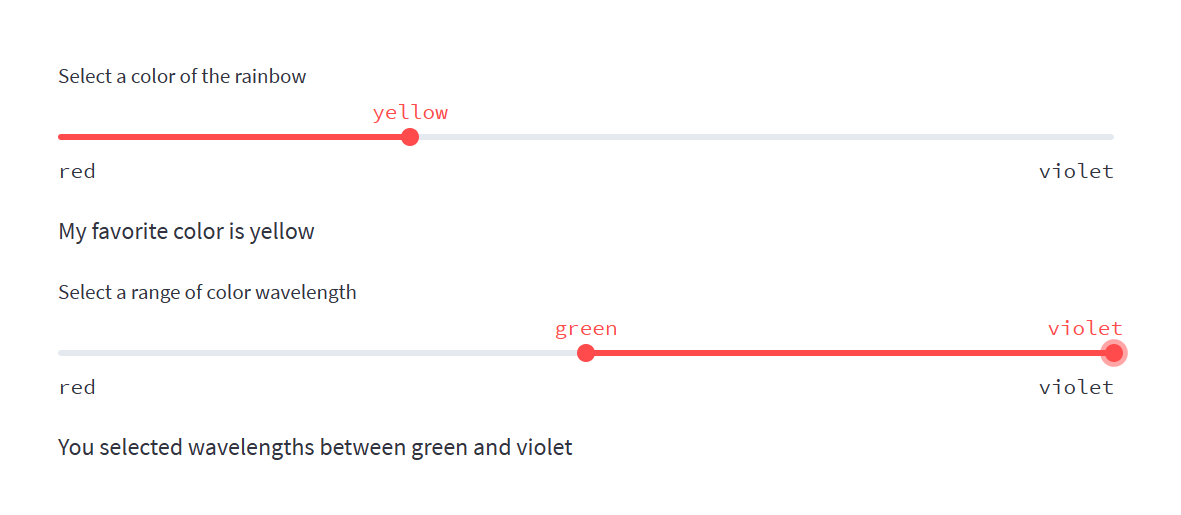Click the 'violet' maximum label under the wavelength slider
Viewport: 1181px width, 515px height.
[1076, 387]
